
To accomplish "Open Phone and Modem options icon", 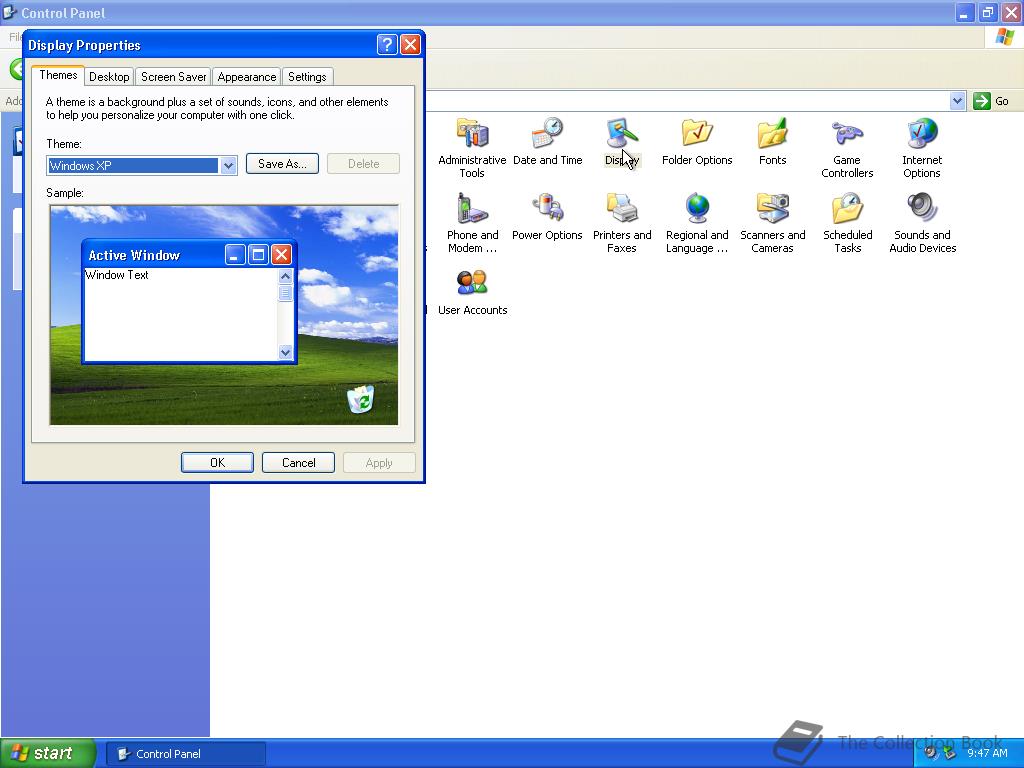I will 472,208.
